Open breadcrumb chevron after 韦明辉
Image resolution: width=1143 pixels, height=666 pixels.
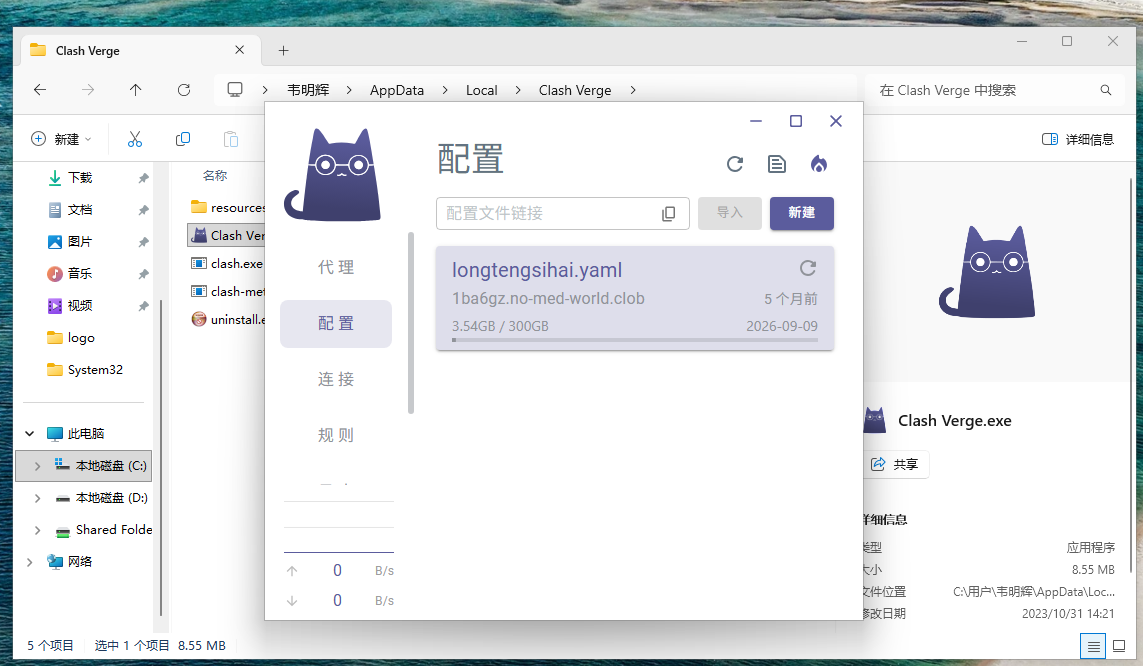(349, 90)
